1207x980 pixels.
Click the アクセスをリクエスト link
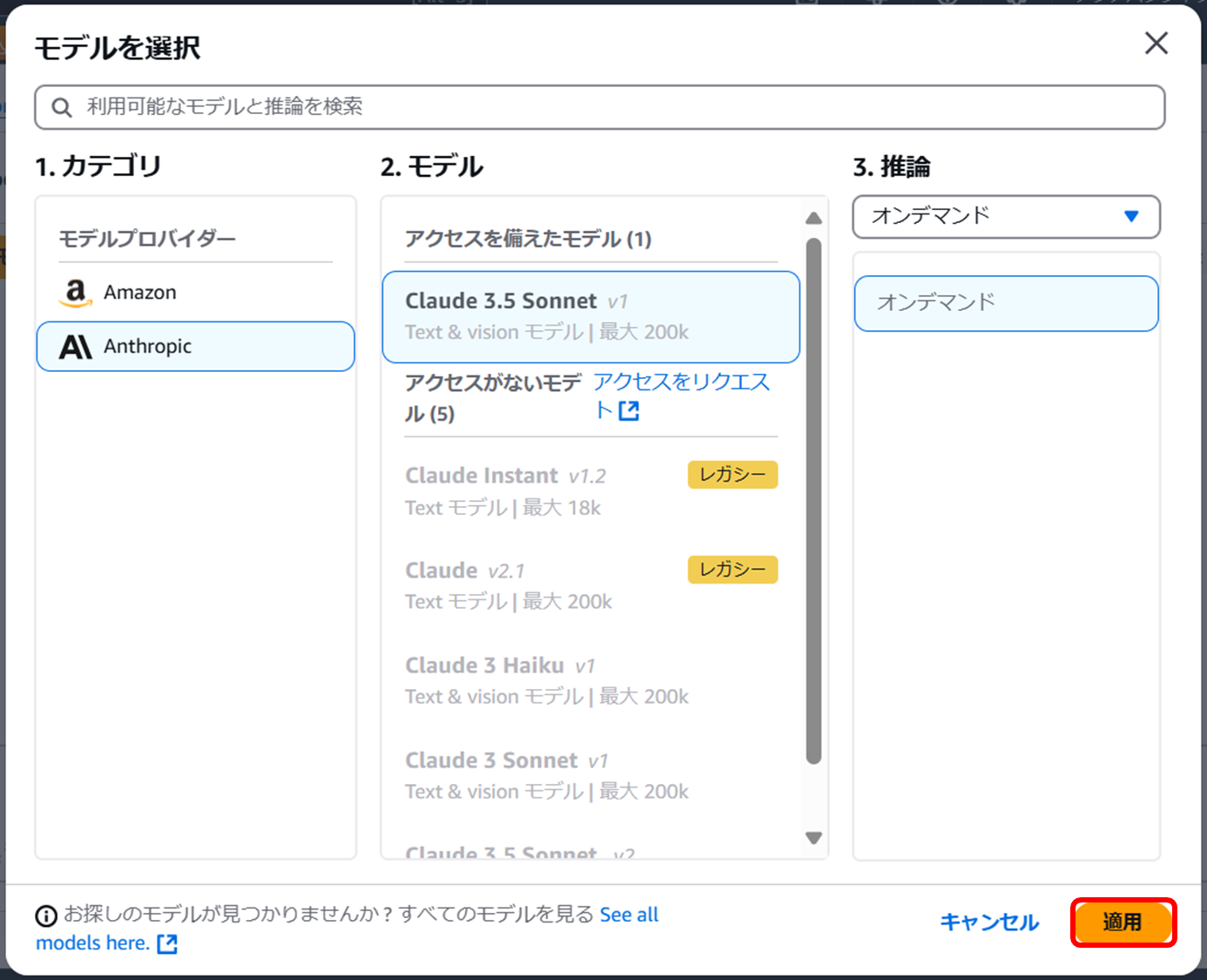click(682, 395)
